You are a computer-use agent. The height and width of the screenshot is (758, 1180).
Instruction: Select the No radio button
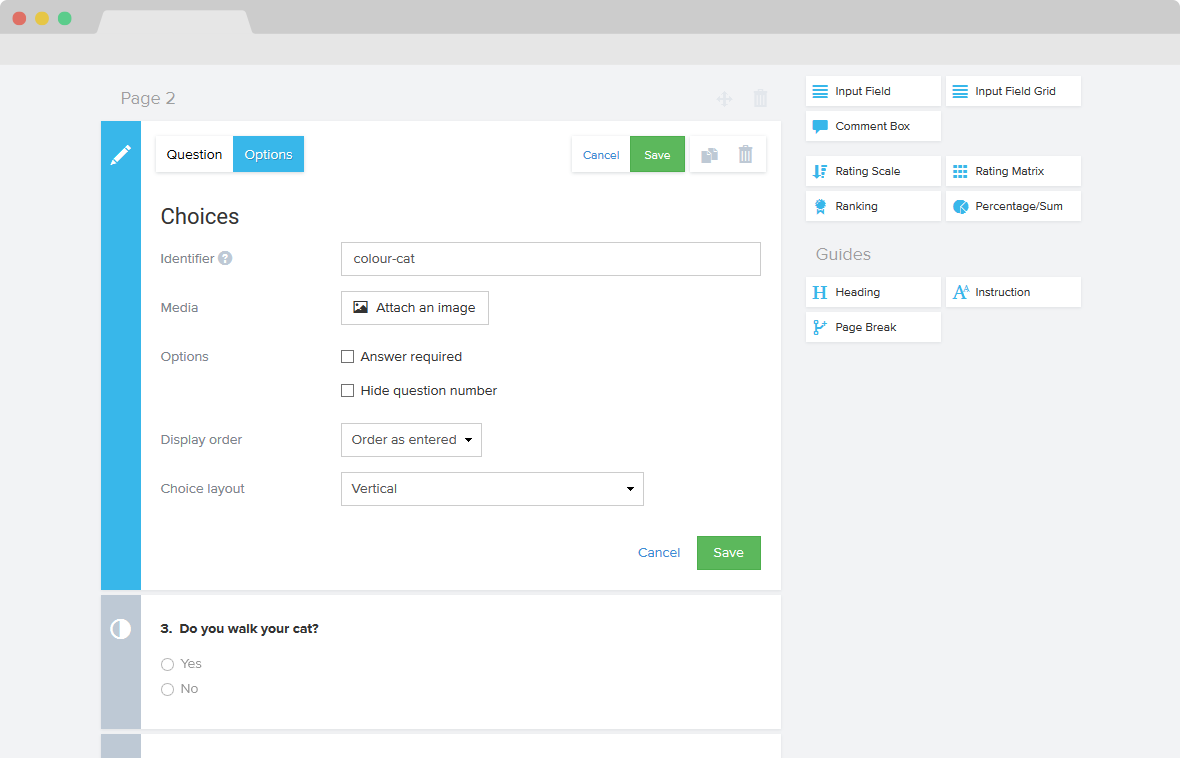click(167, 690)
